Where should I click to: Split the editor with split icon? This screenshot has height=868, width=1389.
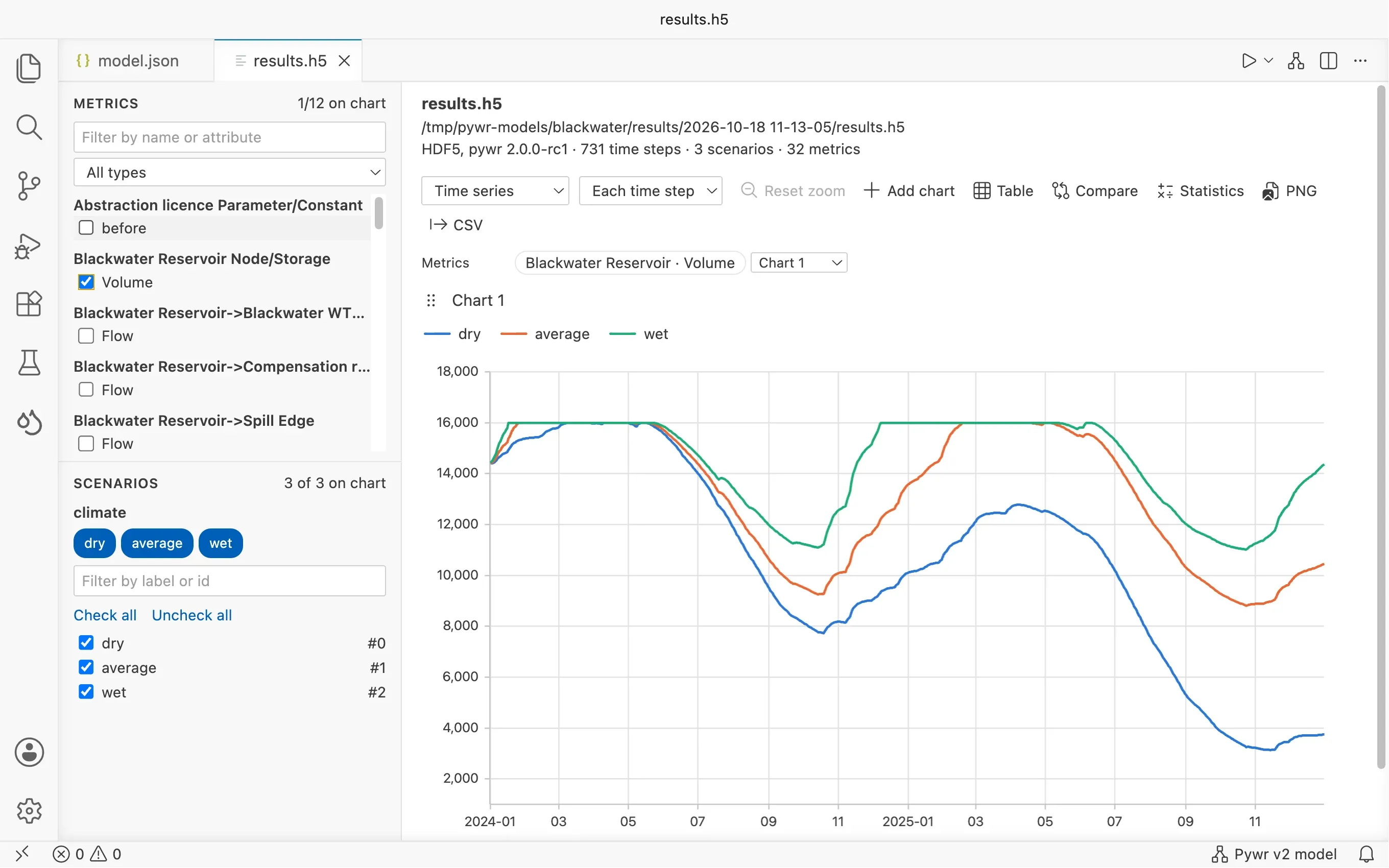(1328, 61)
